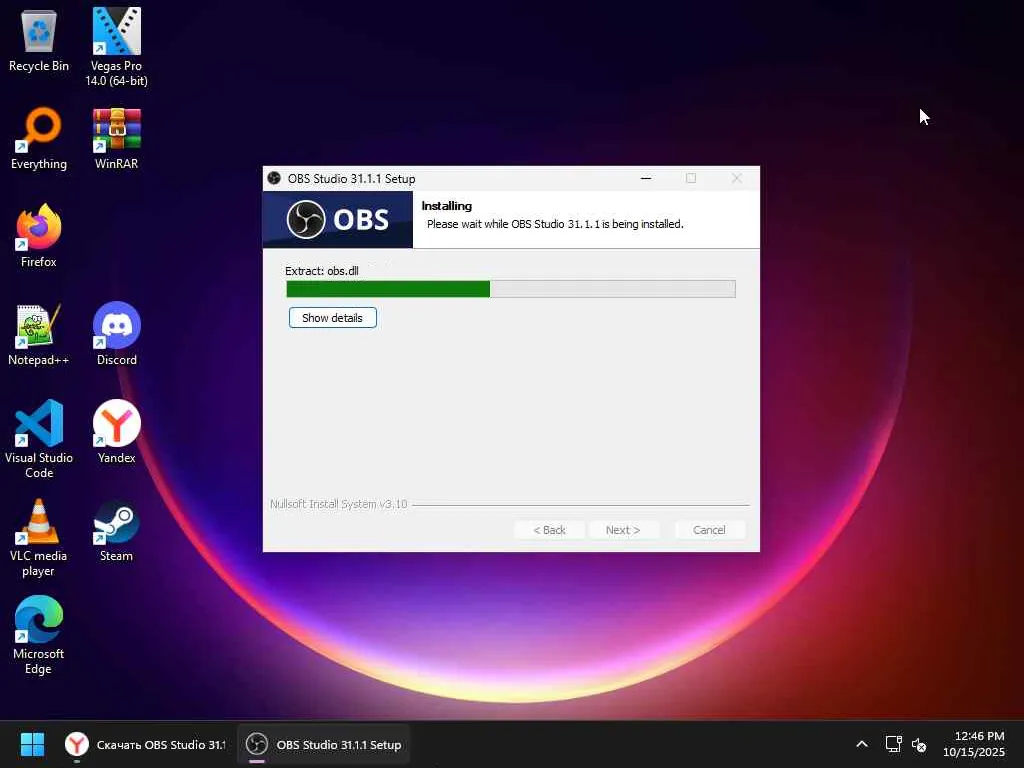Viewport: 1024px width, 768px height.
Task: Select the VLC media player icon
Action: click(39, 538)
